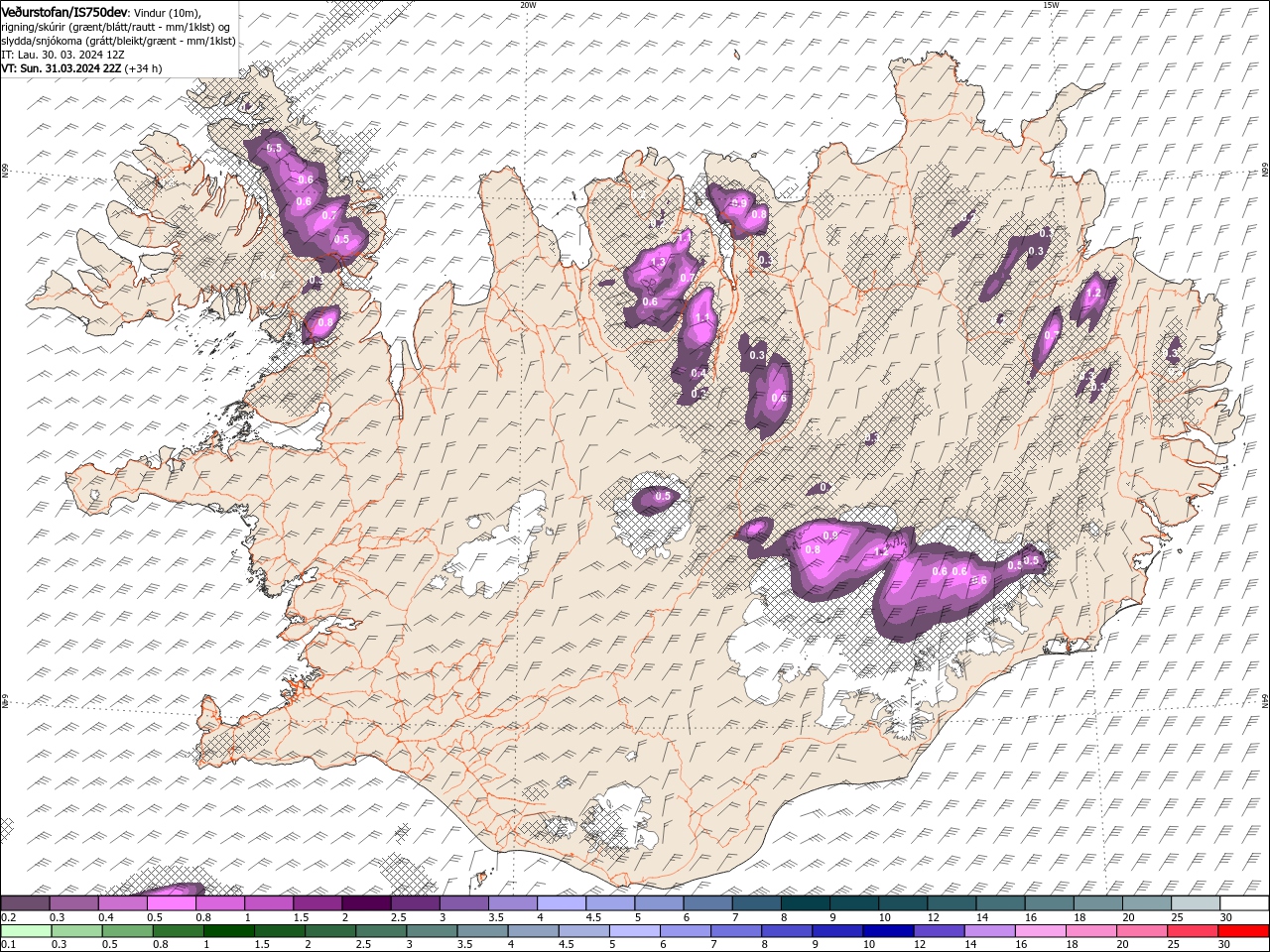Viewport: 1270px width, 952px height.
Task: Click the white upper swatch labeled 30
Action: 1243,903
